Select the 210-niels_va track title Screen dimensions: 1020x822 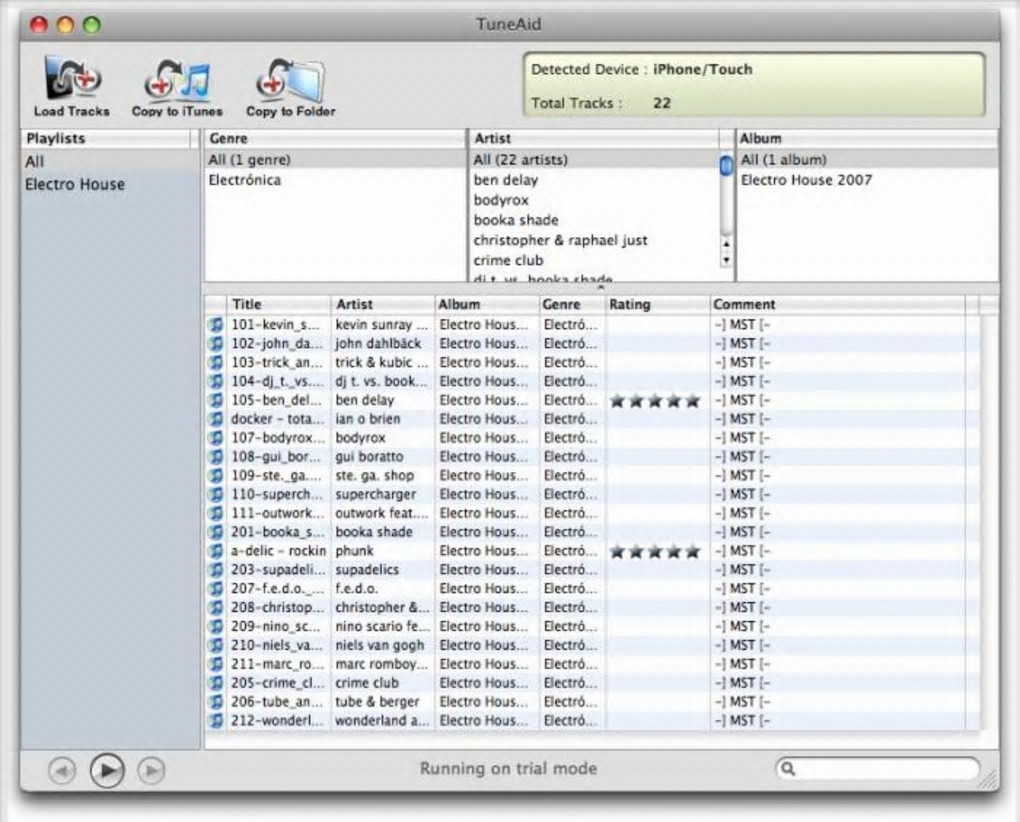coord(277,645)
